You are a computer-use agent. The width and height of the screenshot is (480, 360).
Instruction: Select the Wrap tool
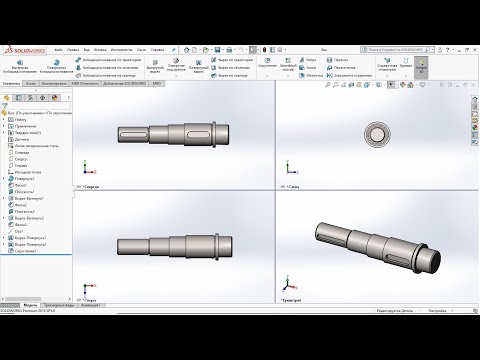337,60
